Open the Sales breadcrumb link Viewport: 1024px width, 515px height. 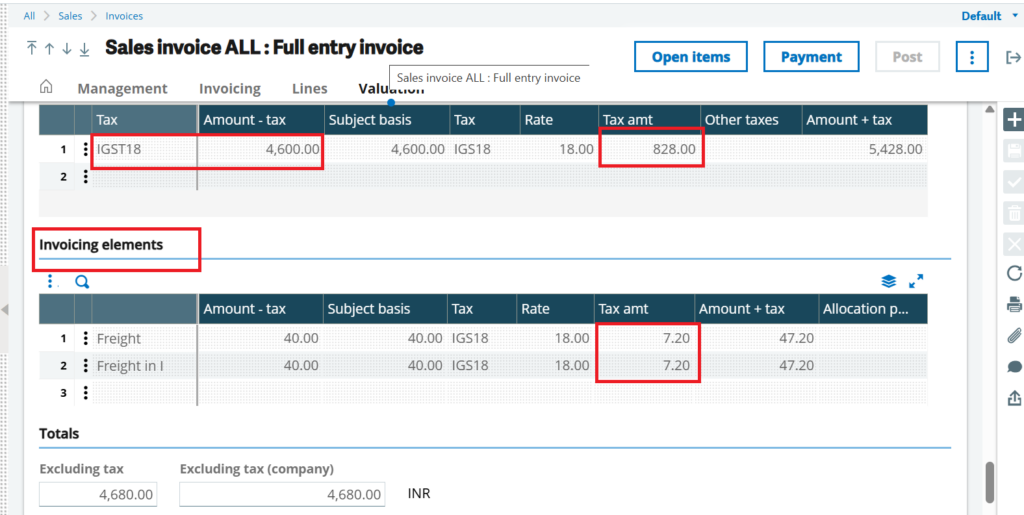click(71, 16)
